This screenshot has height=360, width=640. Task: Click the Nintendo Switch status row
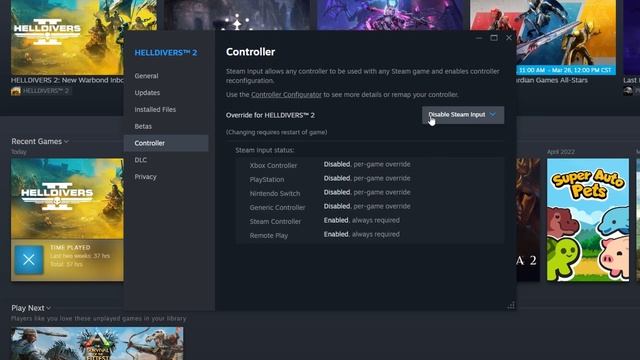[x=369, y=193]
